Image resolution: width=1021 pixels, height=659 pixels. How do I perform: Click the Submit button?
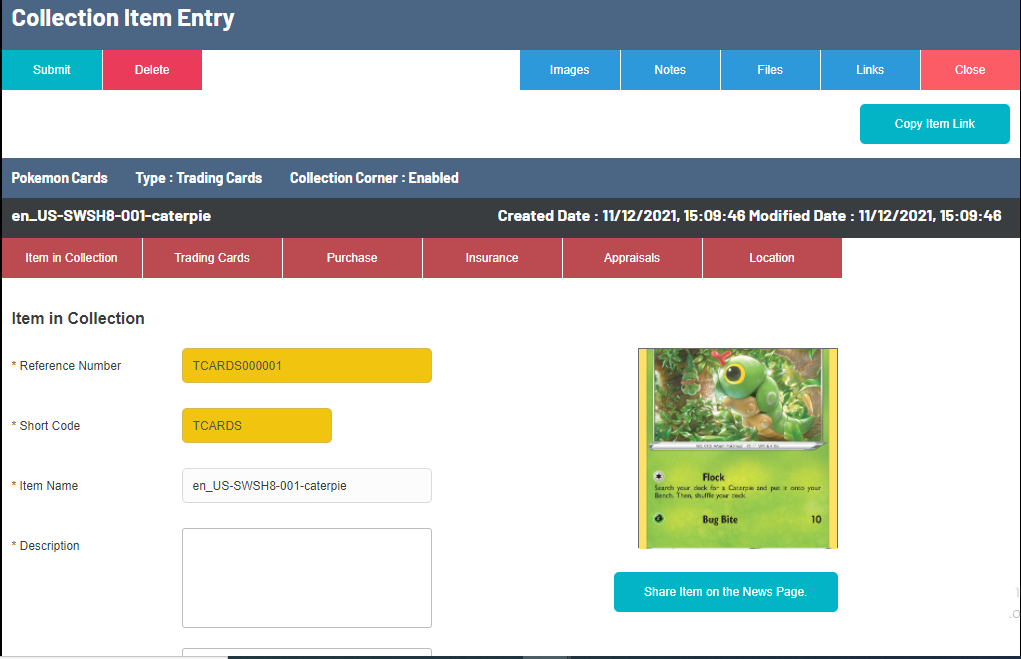[52, 70]
